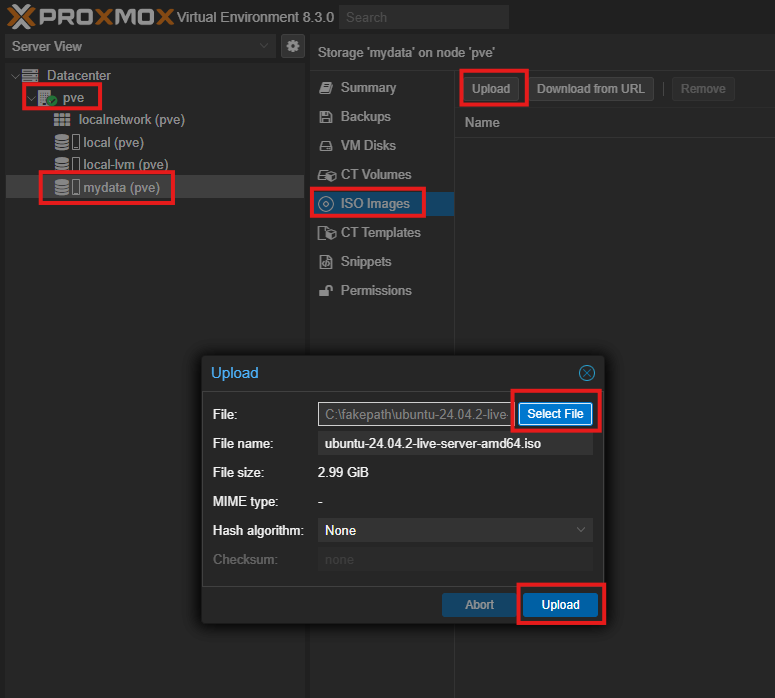Close the Upload dialog
Viewport: 775px width, 698px height.
(587, 373)
